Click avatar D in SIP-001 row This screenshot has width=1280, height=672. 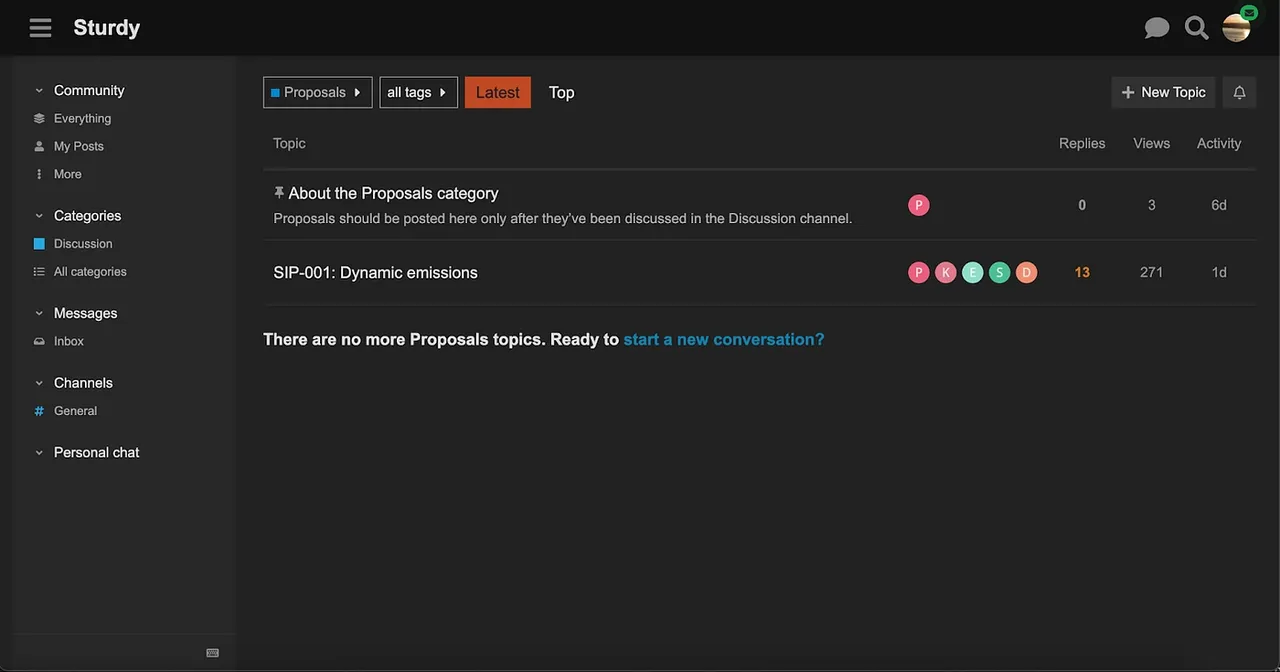[x=1027, y=272]
